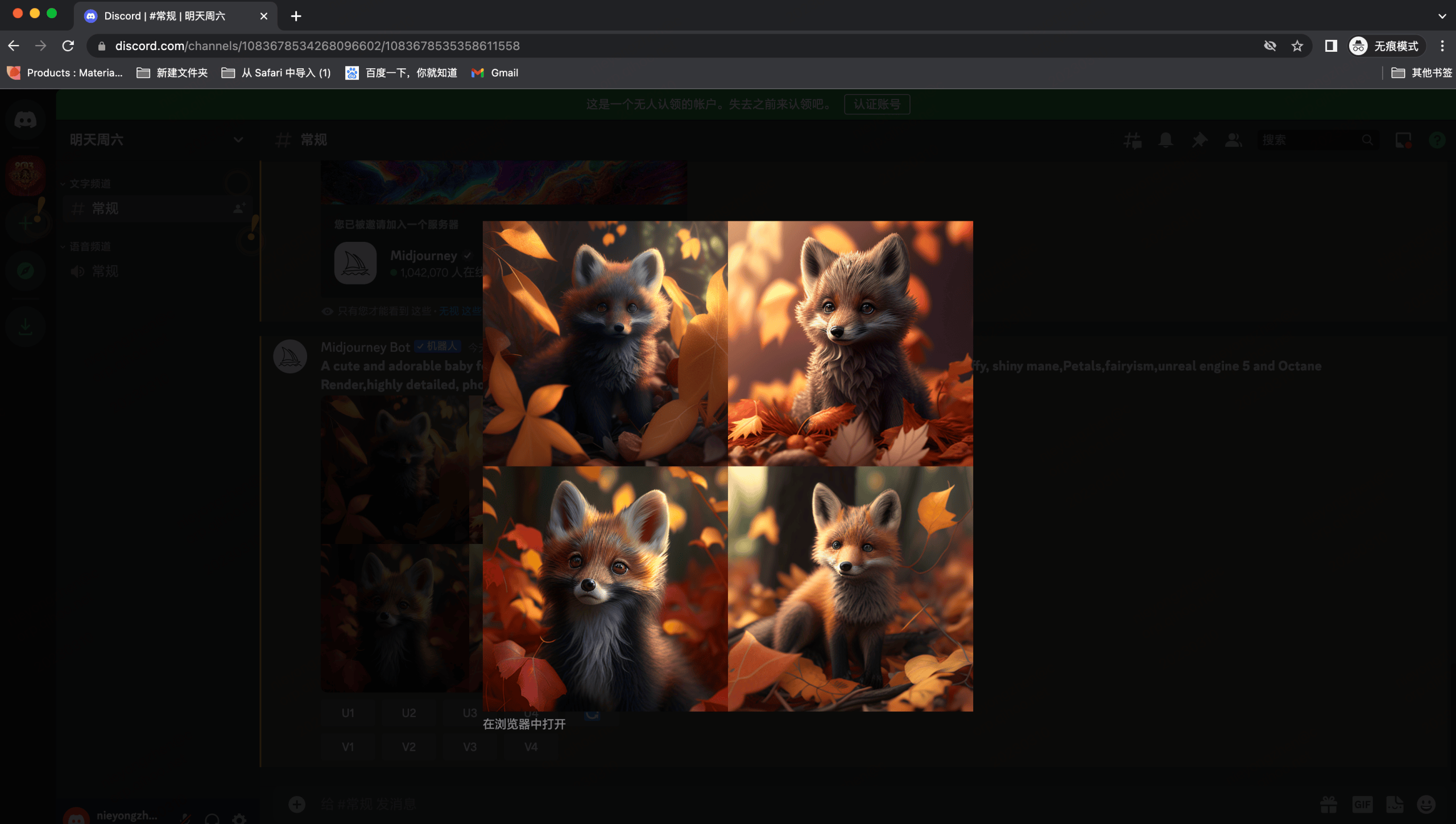Go back with the browser back arrow
Screen dimensions: 1456x824
(14, 46)
